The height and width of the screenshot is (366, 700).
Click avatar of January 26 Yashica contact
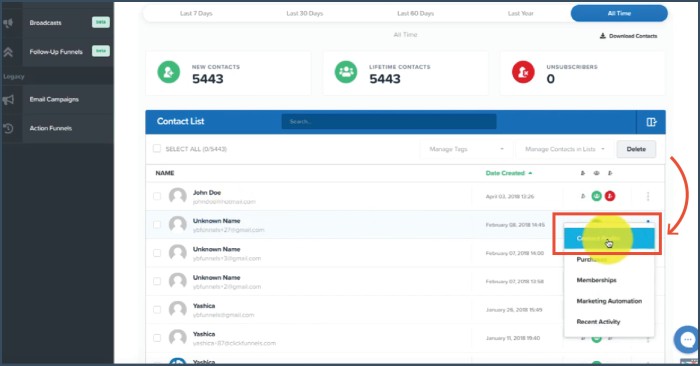(178, 309)
